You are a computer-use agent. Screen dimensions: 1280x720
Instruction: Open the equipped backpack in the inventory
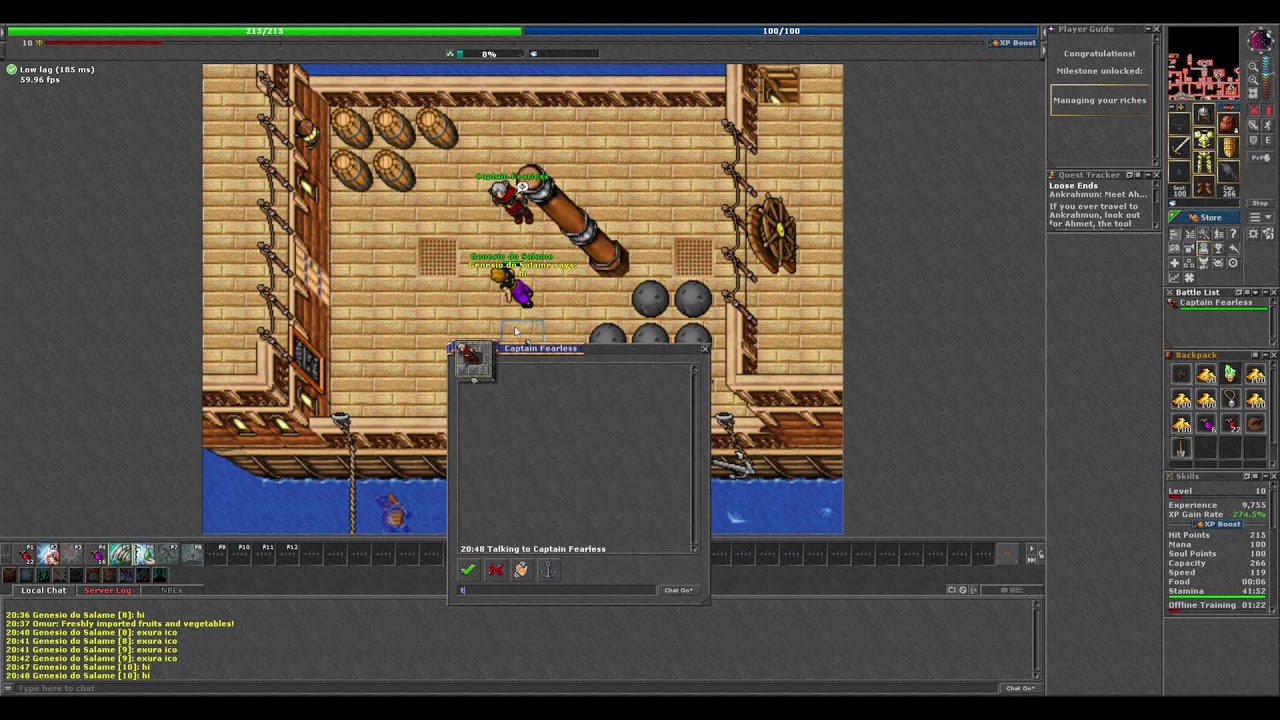1228,124
